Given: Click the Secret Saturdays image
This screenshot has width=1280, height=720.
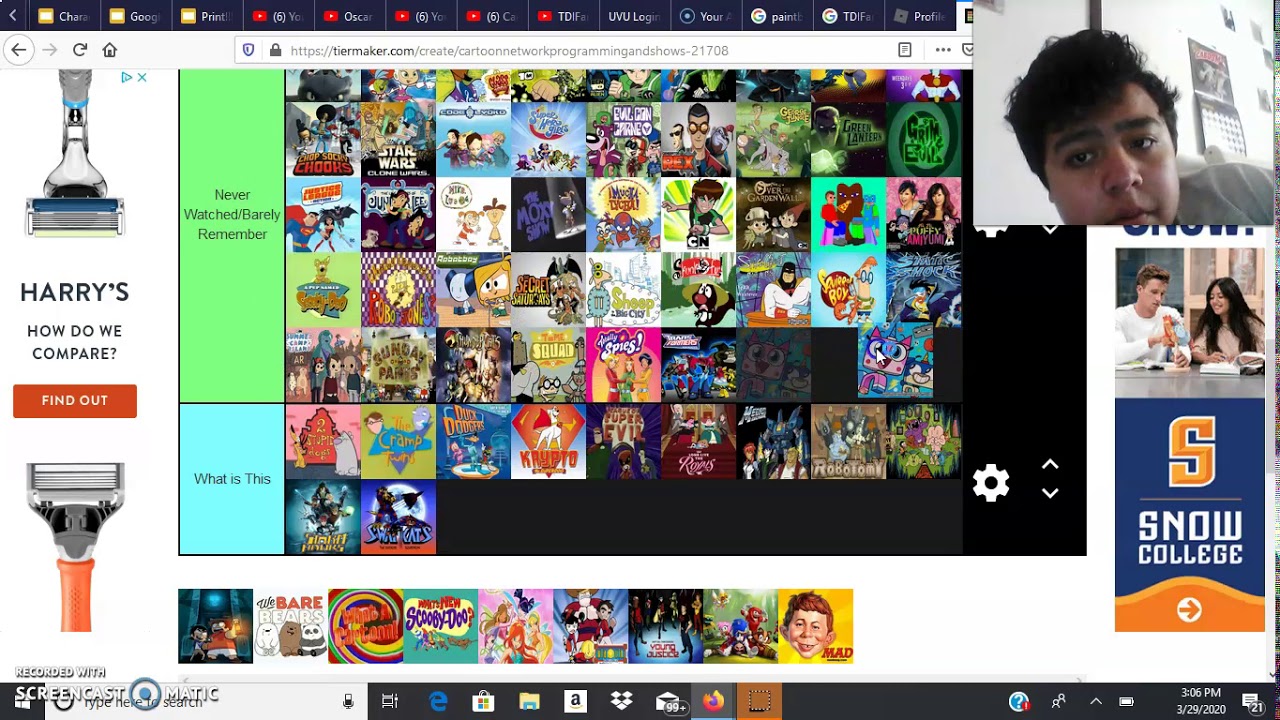Looking at the screenshot, I should [548, 290].
